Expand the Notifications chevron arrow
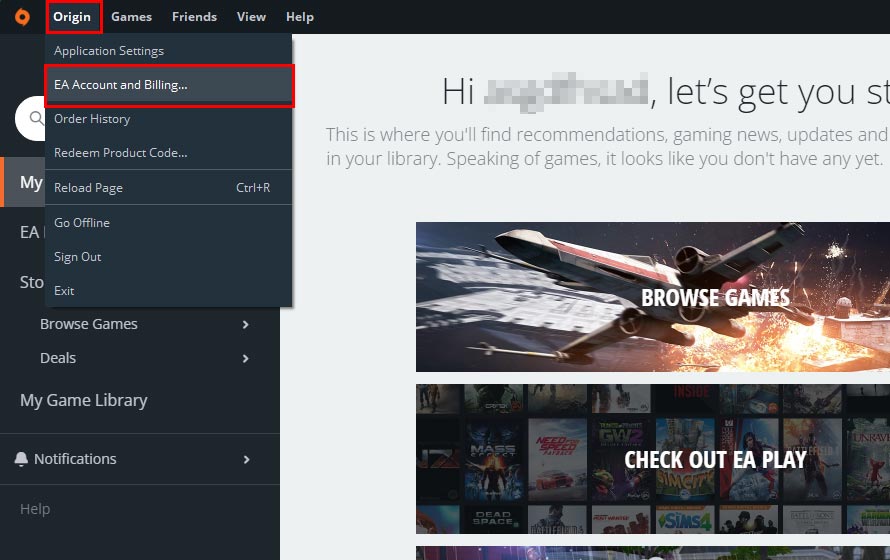 [246, 460]
